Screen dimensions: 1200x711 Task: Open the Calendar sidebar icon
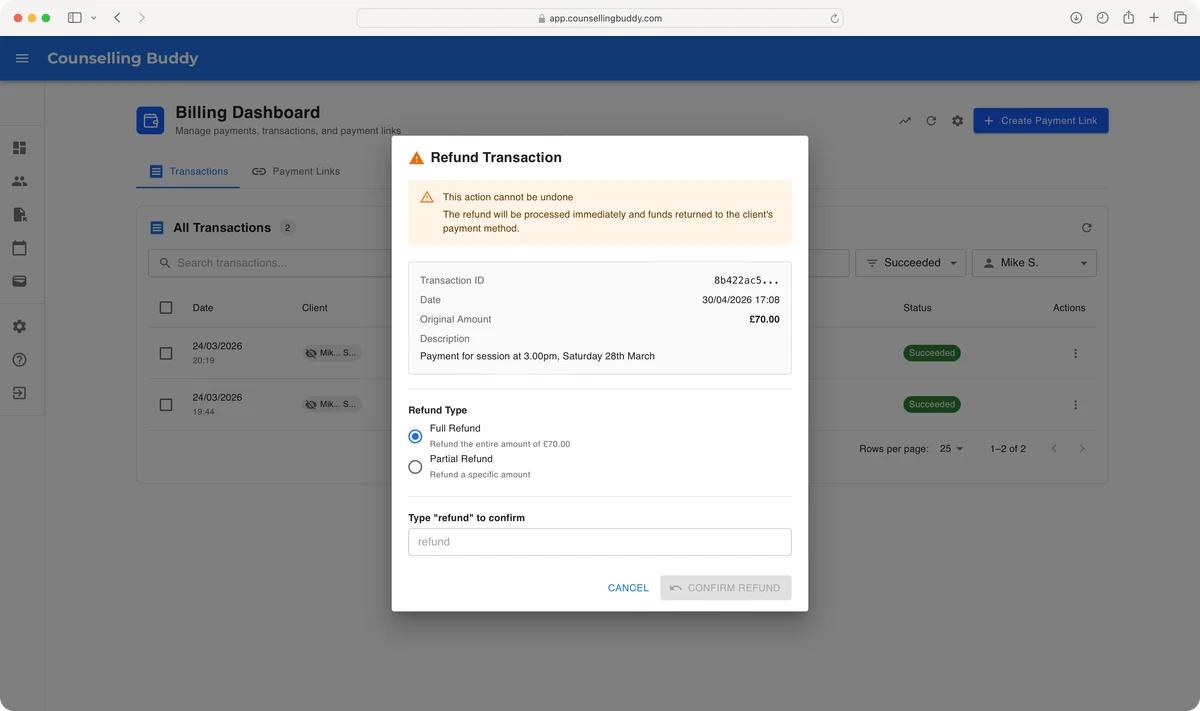19,248
